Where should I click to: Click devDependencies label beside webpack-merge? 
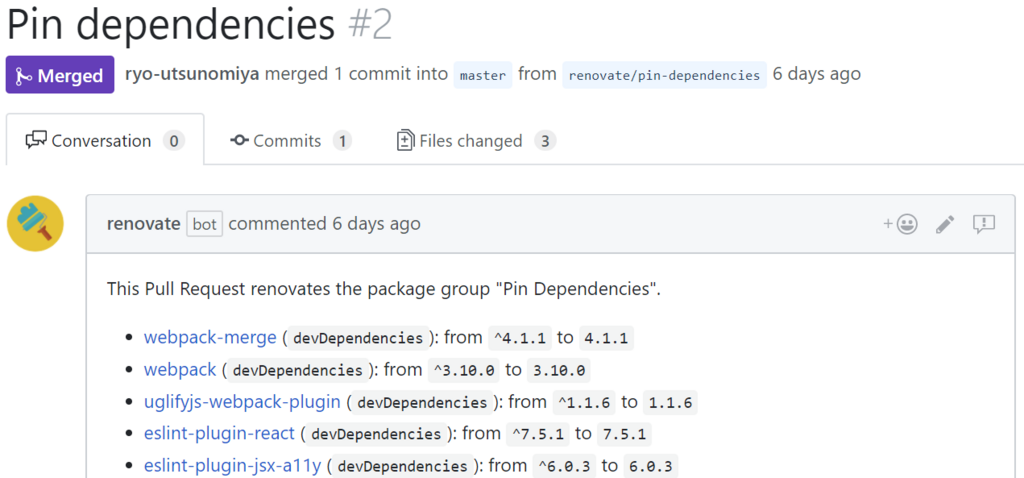click(x=358, y=338)
